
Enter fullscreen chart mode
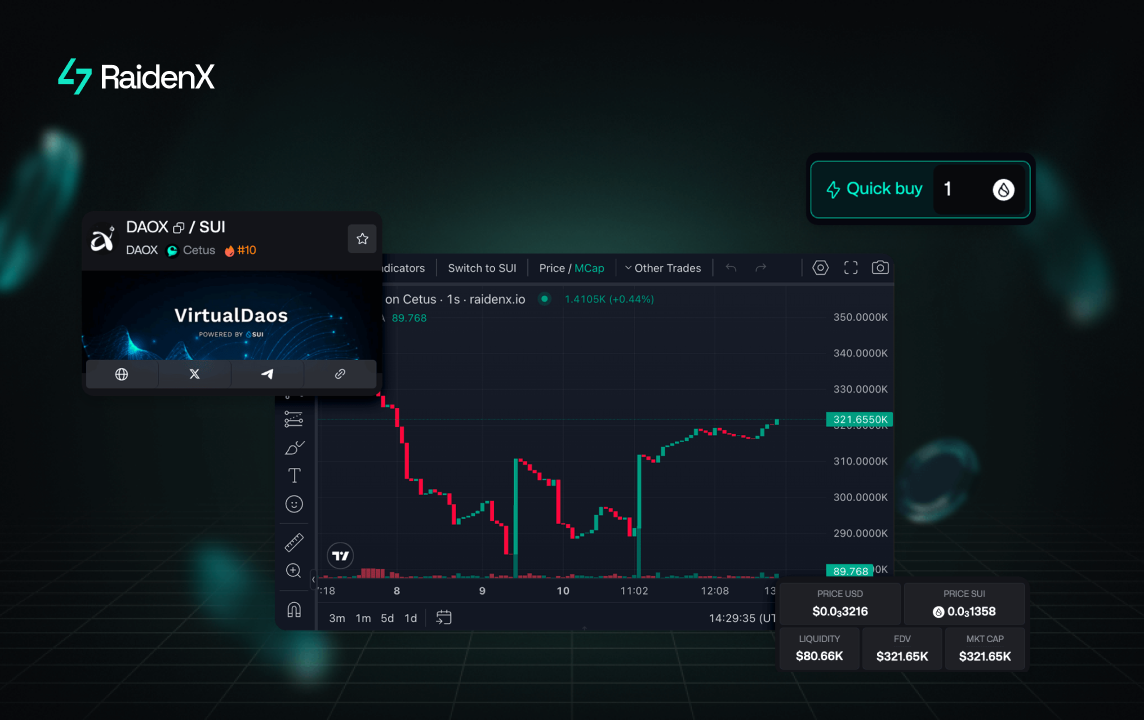851,268
